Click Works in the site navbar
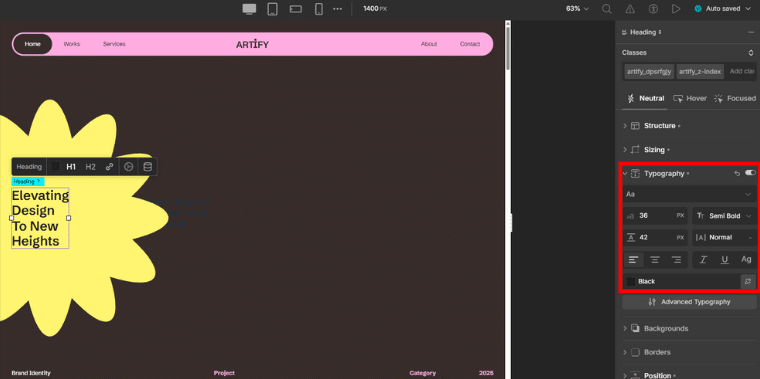The width and height of the screenshot is (760, 379). (x=72, y=44)
